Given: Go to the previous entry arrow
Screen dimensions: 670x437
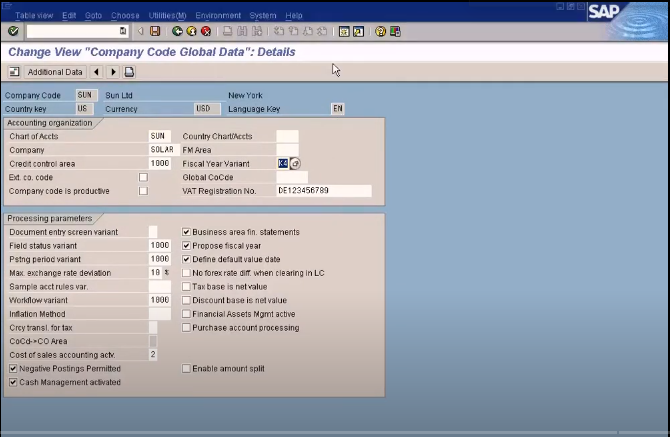Looking at the screenshot, I should [97, 72].
